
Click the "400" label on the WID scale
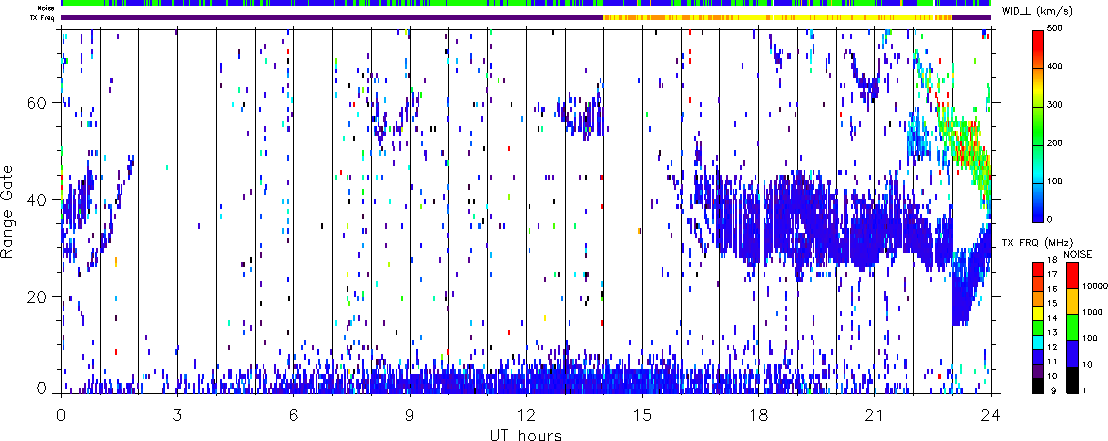point(1057,67)
